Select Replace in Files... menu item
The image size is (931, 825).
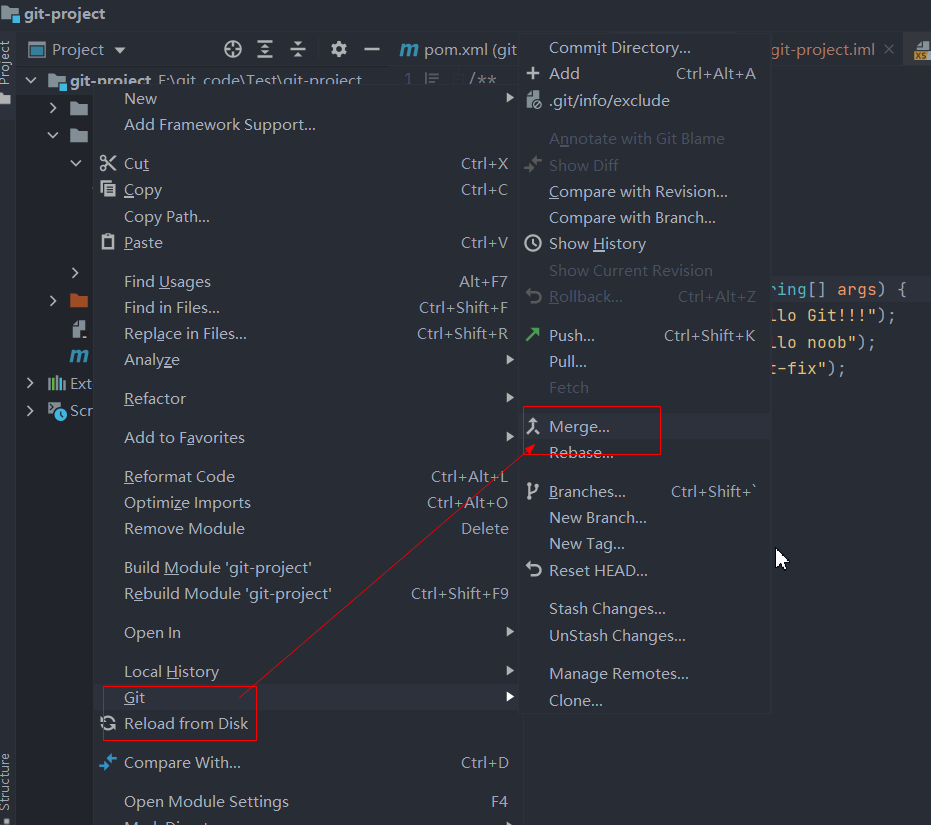(307, 333)
